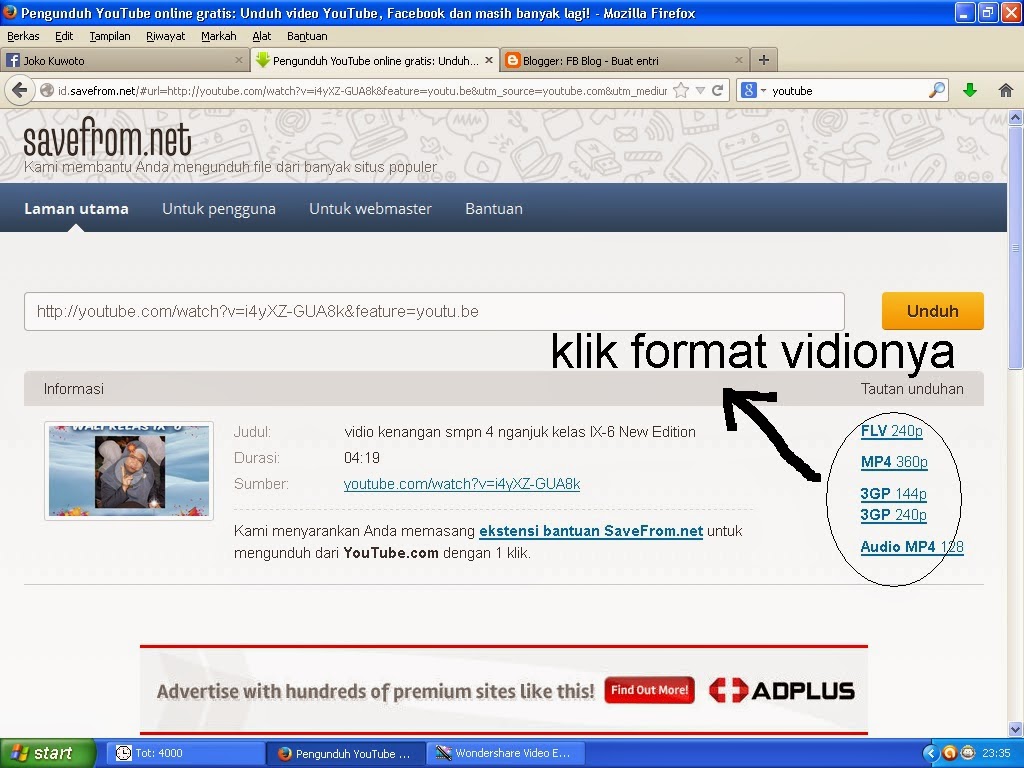The width and height of the screenshot is (1024, 768).
Task: Download the 3GP 240p format
Action: coord(893,515)
